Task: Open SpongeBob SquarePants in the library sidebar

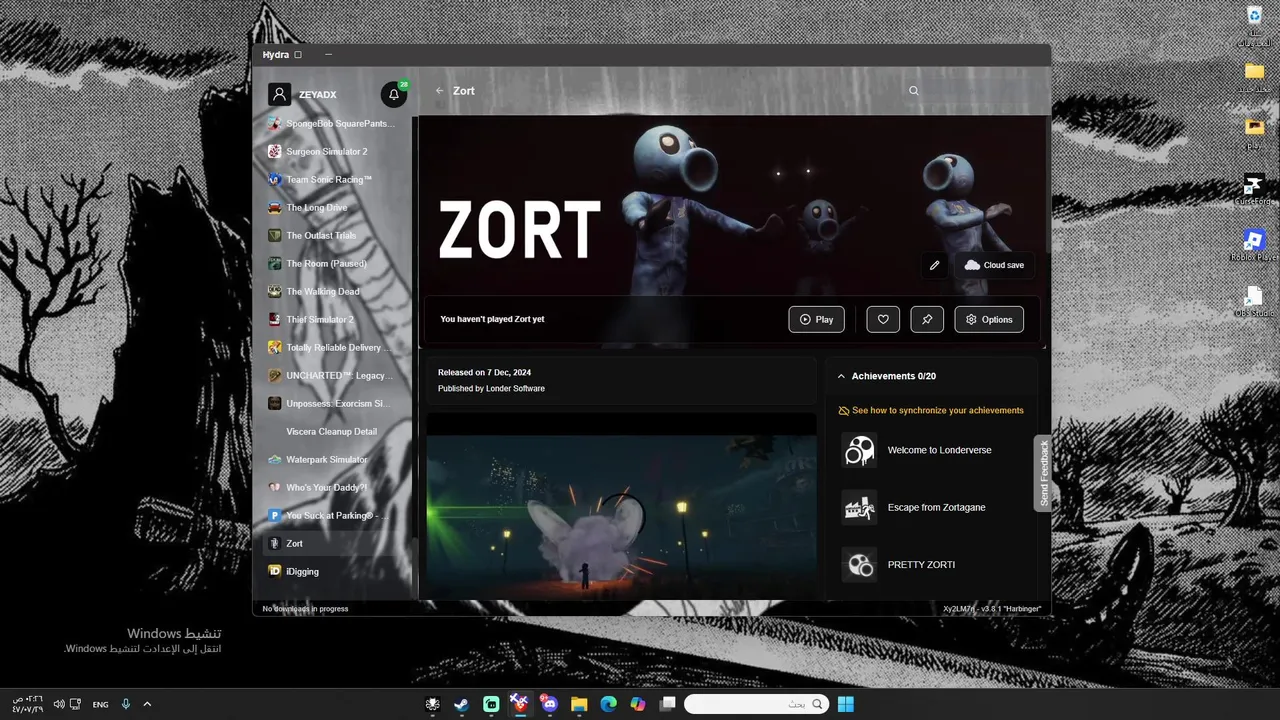Action: pos(334,123)
